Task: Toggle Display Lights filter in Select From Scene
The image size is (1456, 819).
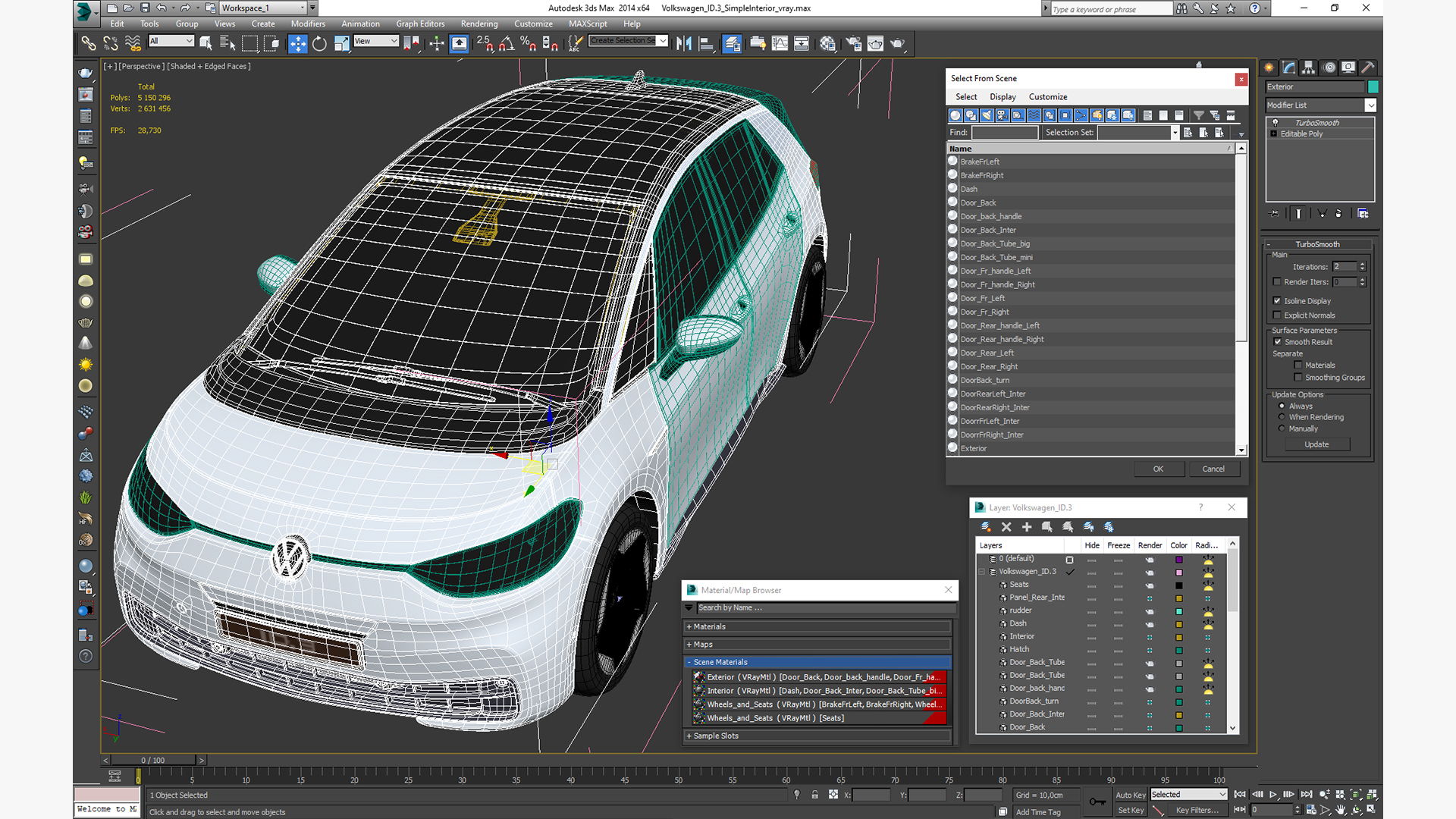Action: (x=987, y=115)
